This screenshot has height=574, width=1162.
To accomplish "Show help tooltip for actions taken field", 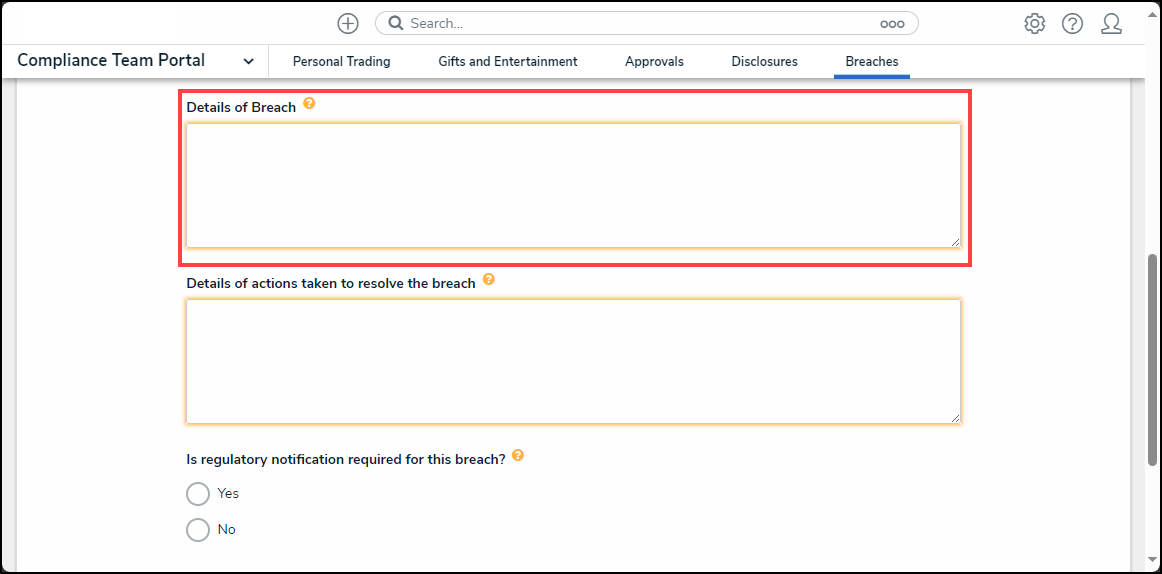I will point(488,279).
